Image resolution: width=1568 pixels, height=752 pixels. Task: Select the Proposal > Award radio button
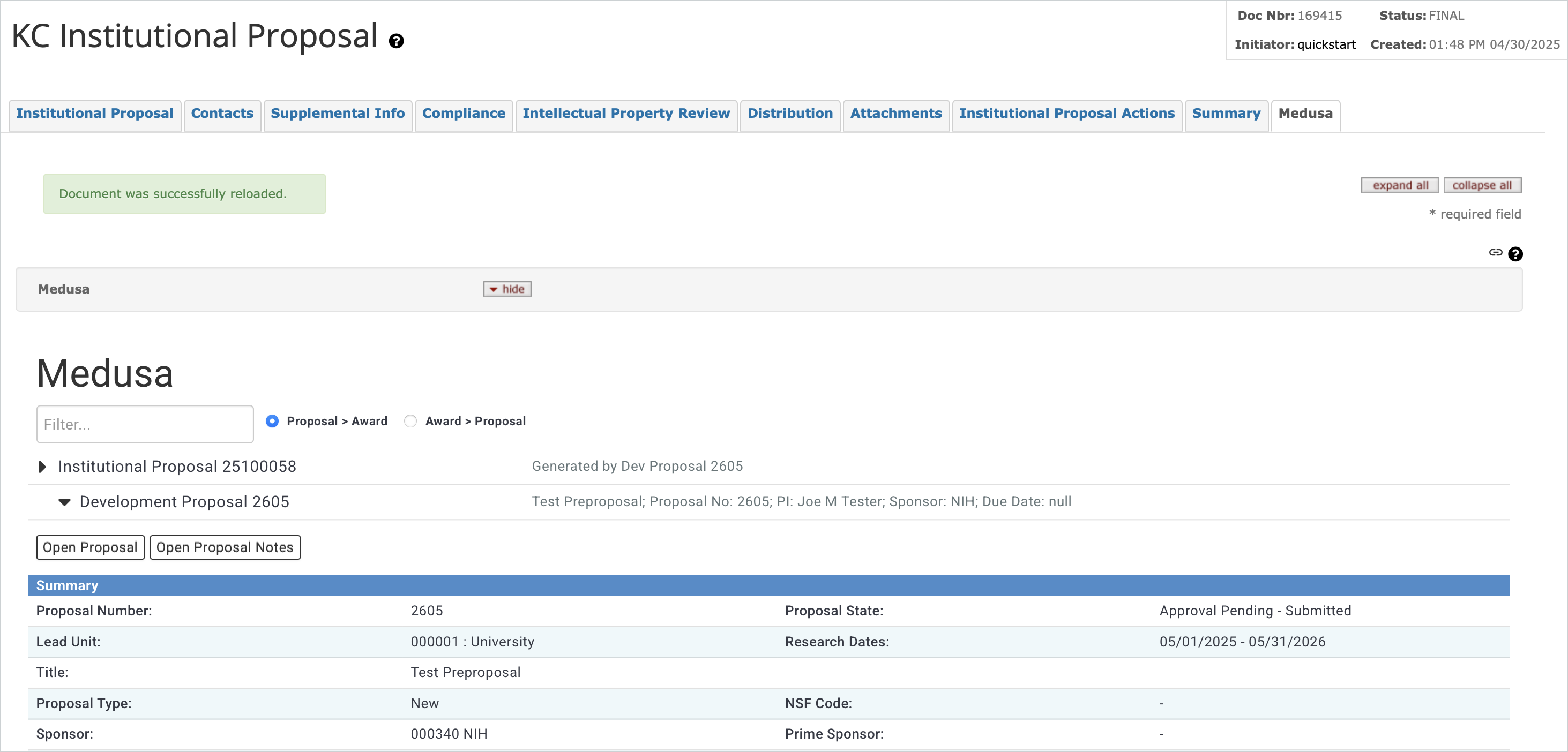272,421
